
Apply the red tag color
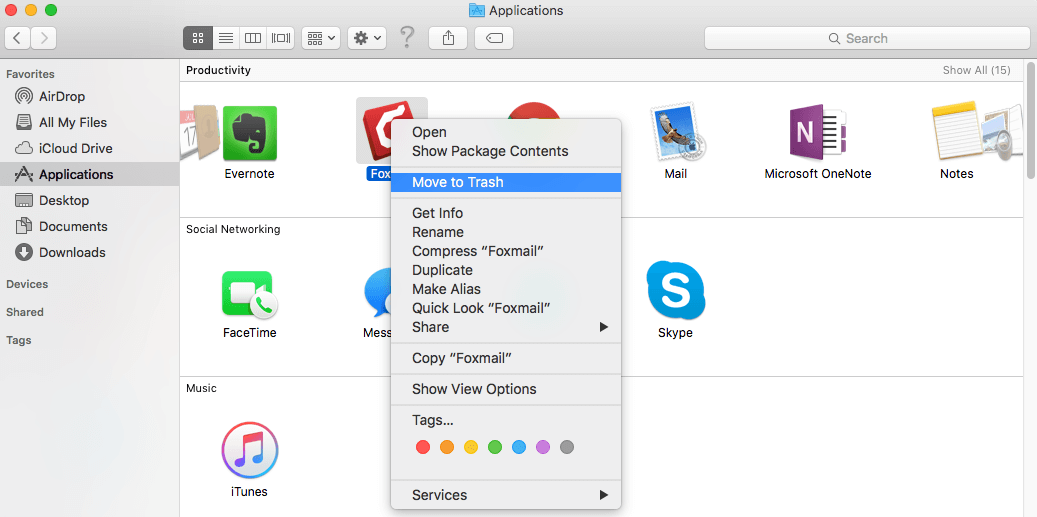point(423,448)
